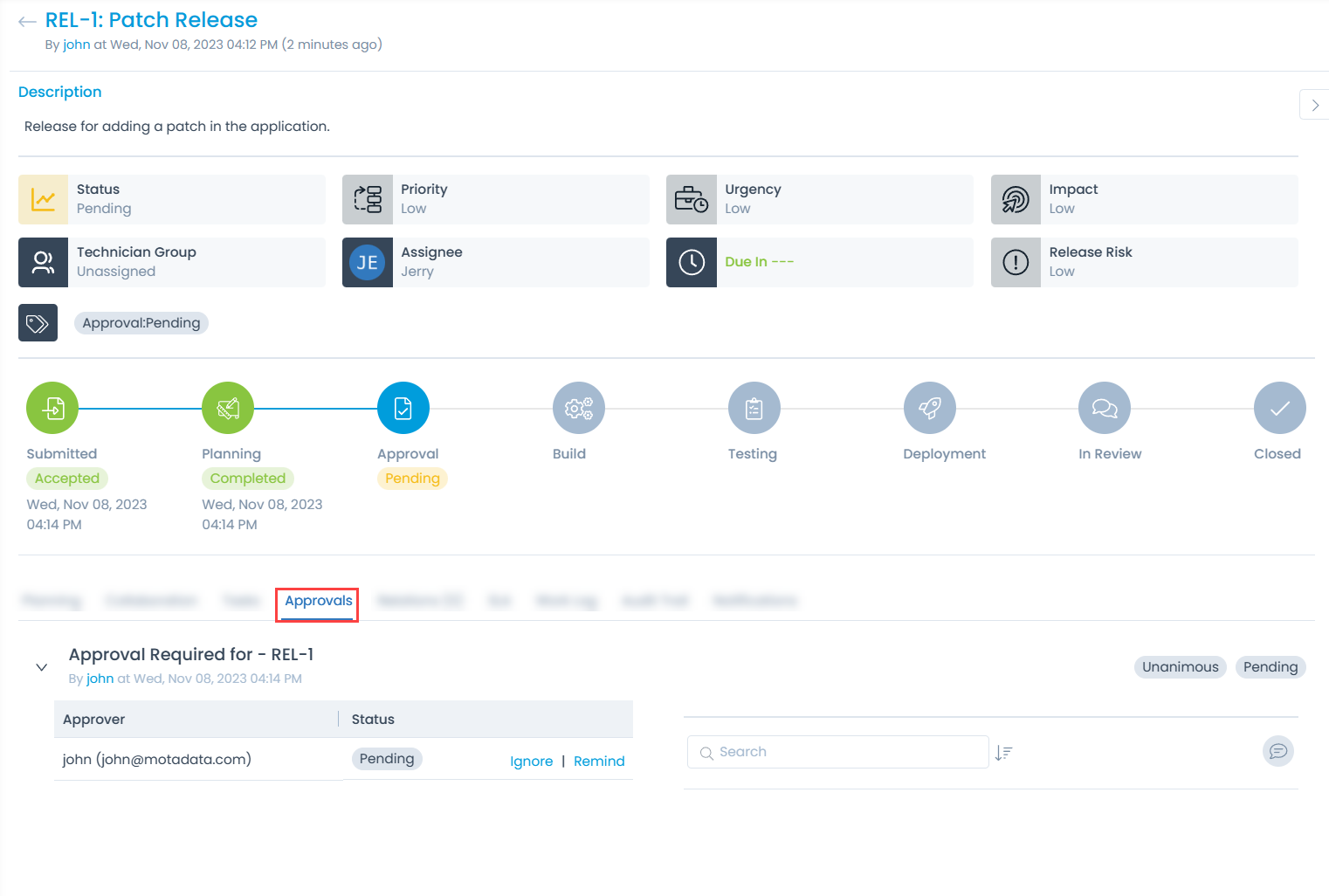Image resolution: width=1329 pixels, height=896 pixels.
Task: Click the Closed stage checkmark icon
Action: (1279, 408)
